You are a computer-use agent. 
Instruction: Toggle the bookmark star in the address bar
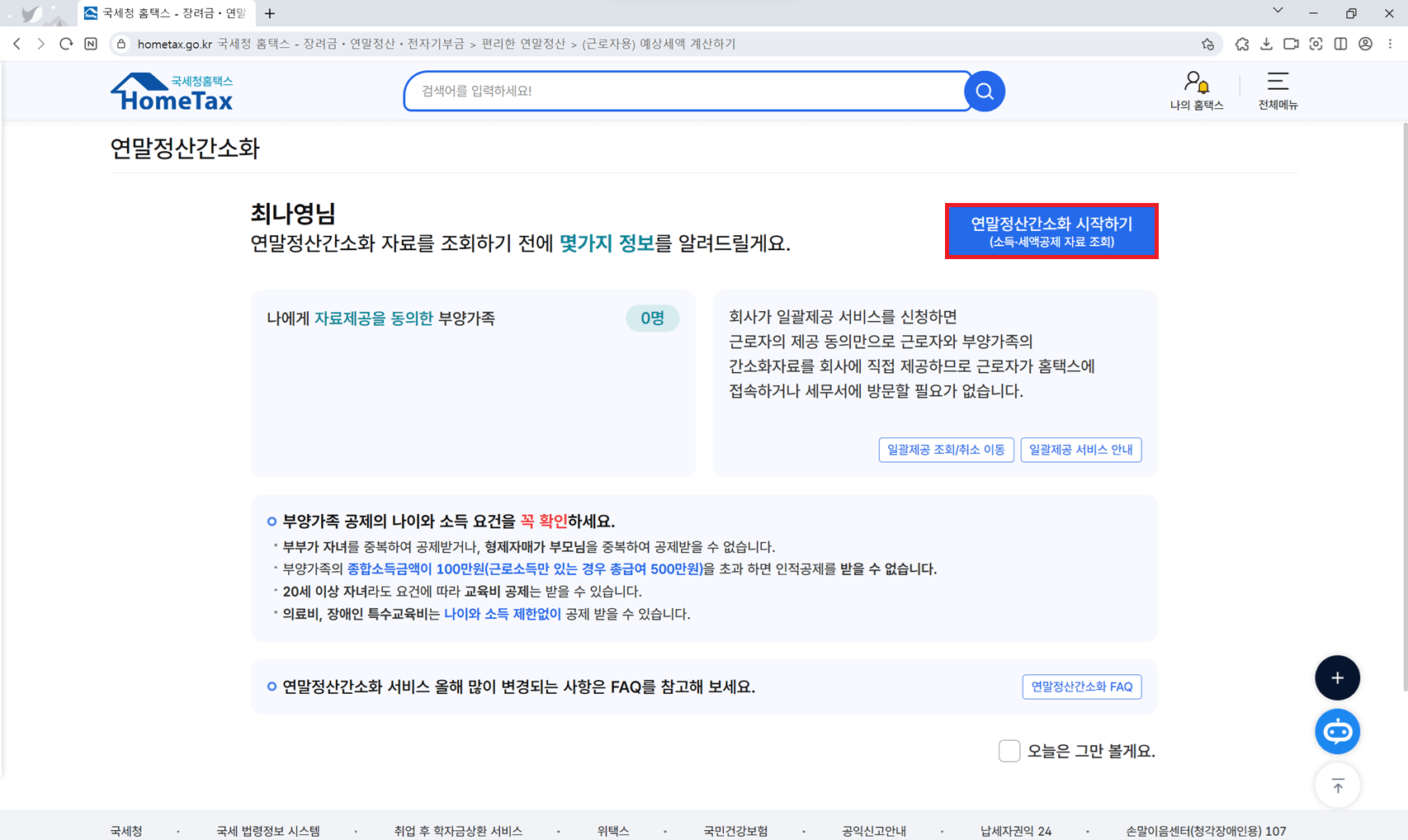1208,44
